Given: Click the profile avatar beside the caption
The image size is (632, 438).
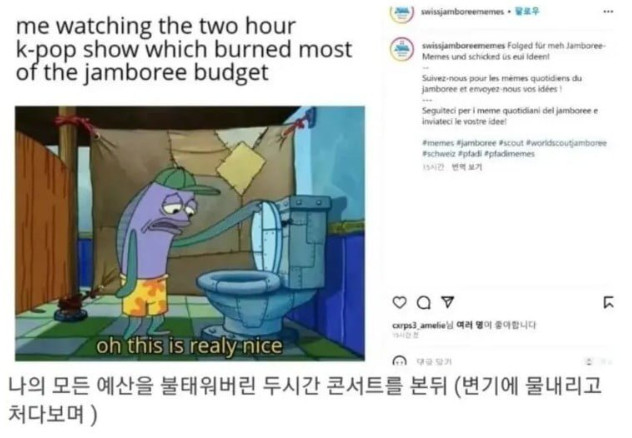Looking at the screenshot, I should pyautogui.click(x=402, y=50).
